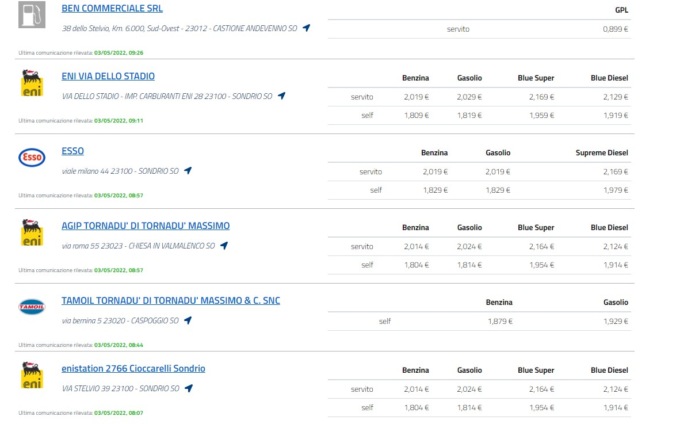Click ENI Via dello Stadio servito Blue Diesel 2,129 €
The height and width of the screenshot is (424, 680).
615,97
